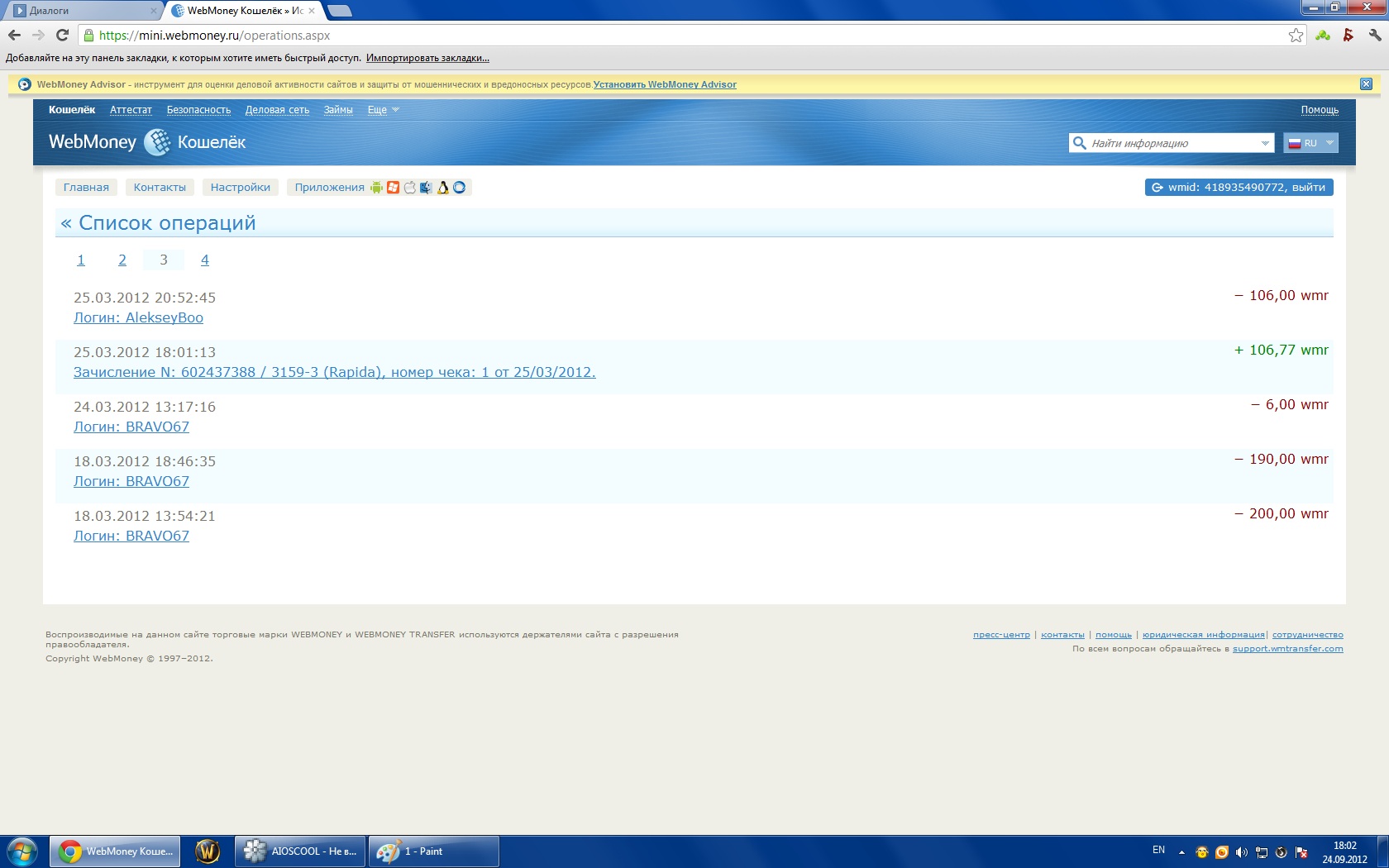
Task: Open the Chrome wrench menu
Action: 1375,36
